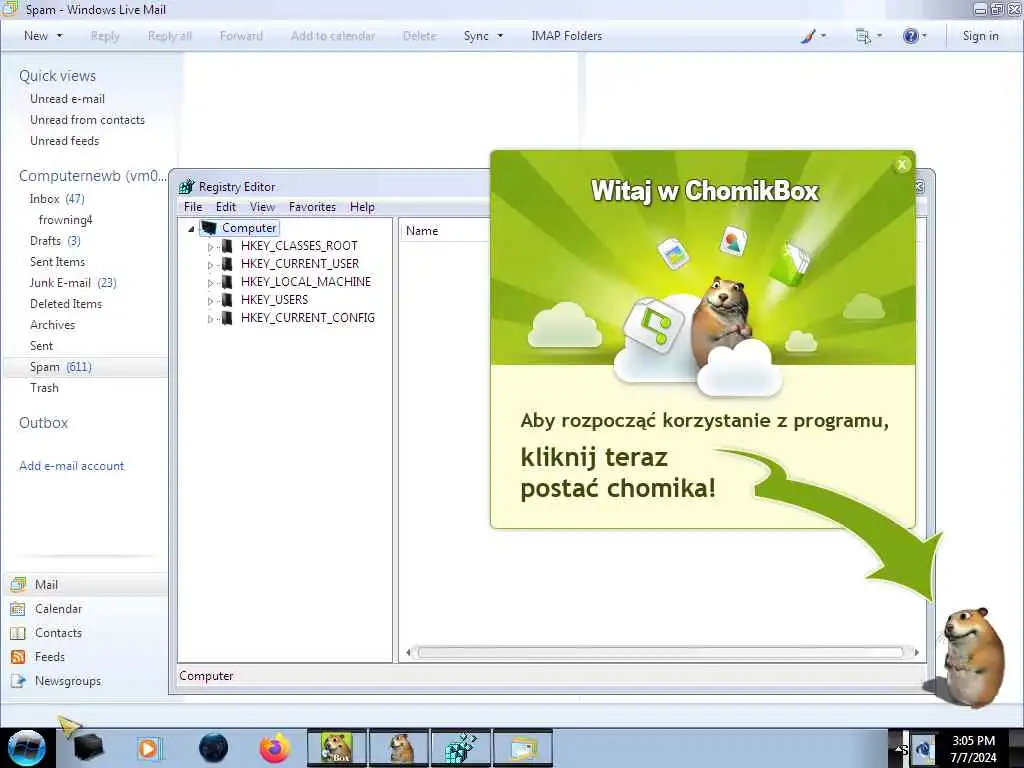Screen dimensions: 1024x768
Task: Open the dark globe taskbar icon
Action: pos(213,748)
